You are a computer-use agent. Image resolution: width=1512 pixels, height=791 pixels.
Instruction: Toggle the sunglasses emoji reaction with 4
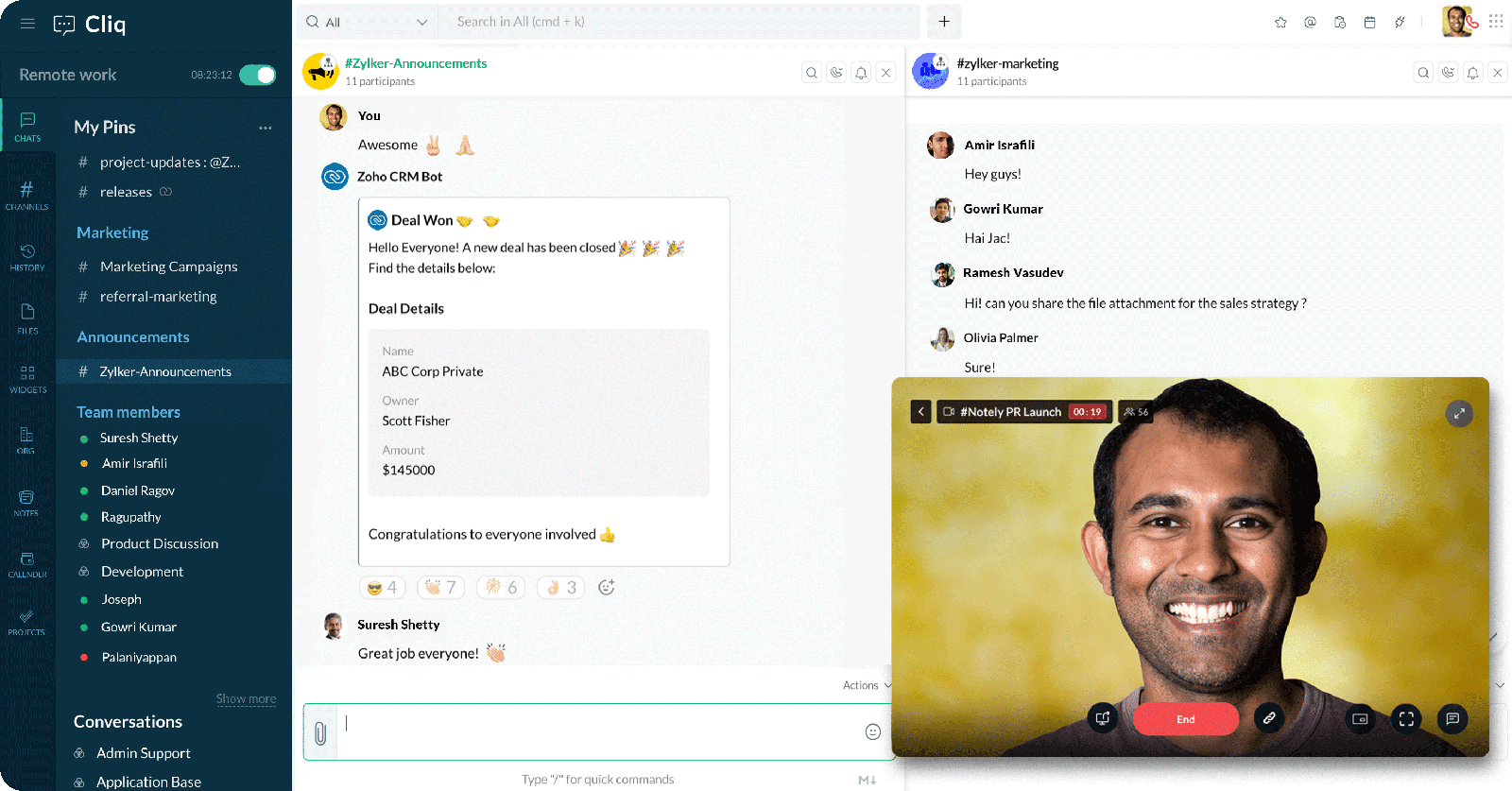click(x=383, y=588)
